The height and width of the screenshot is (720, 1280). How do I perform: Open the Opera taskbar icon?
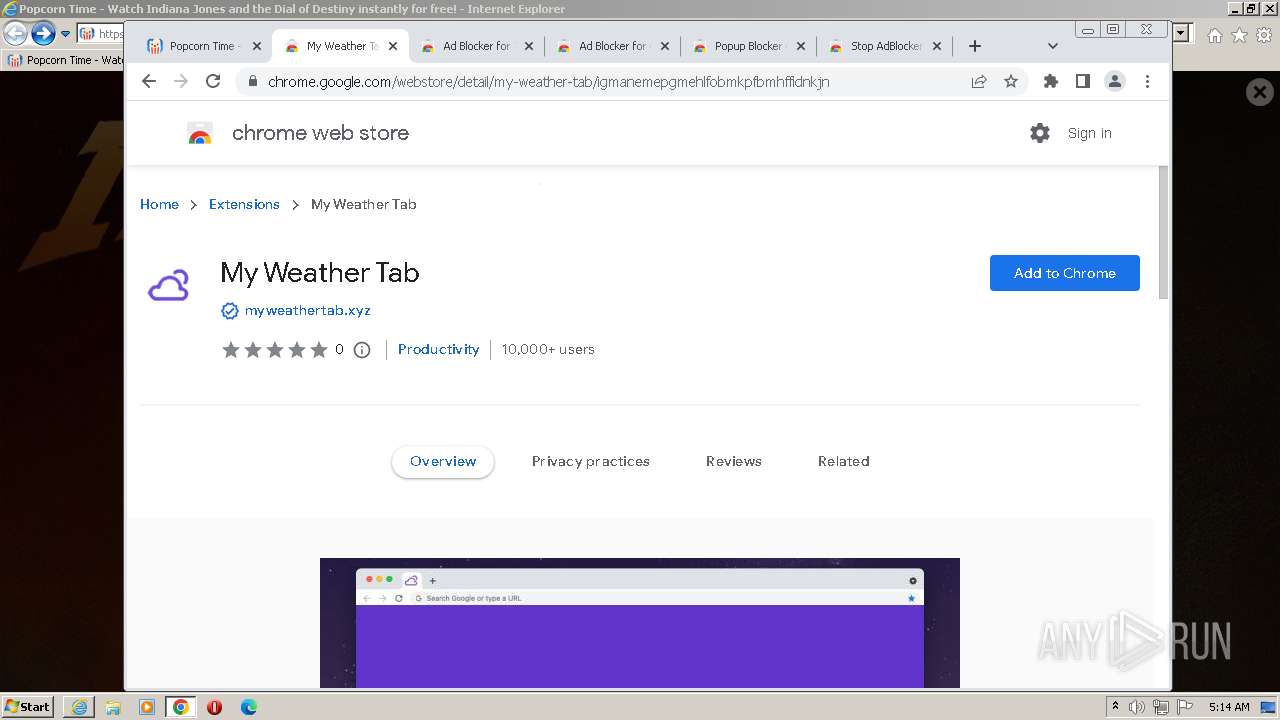[x=214, y=707]
